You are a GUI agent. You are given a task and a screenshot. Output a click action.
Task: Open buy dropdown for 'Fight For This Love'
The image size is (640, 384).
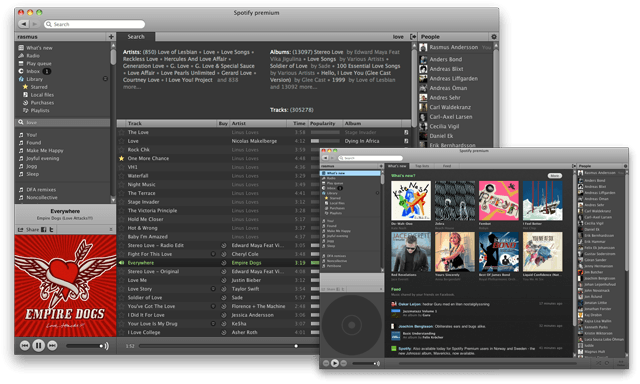(x=213, y=254)
